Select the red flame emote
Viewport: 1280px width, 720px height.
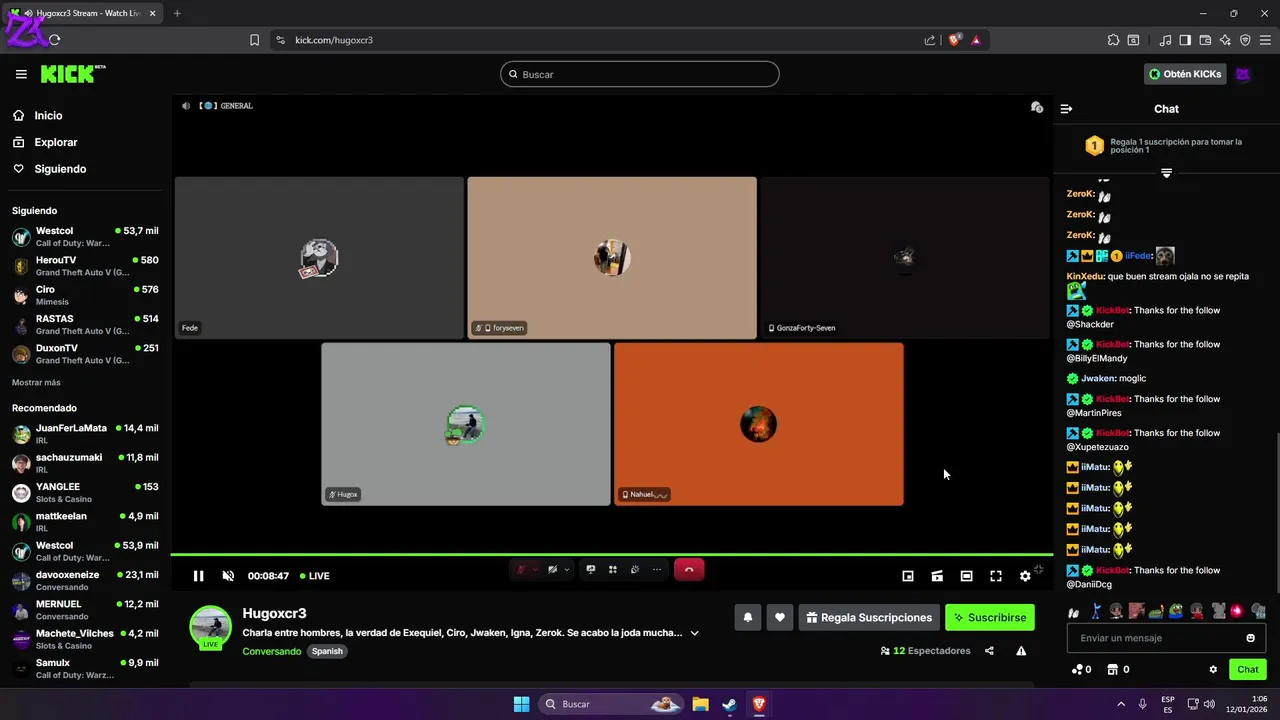[1237, 611]
